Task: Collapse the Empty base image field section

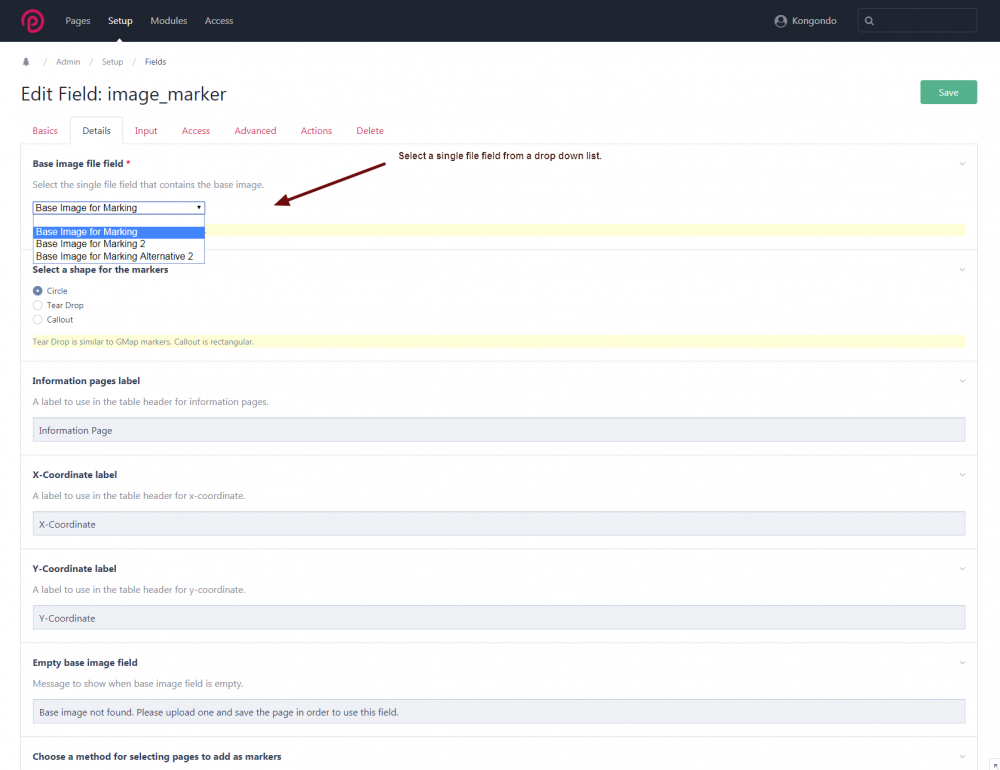Action: pyautogui.click(x=962, y=663)
